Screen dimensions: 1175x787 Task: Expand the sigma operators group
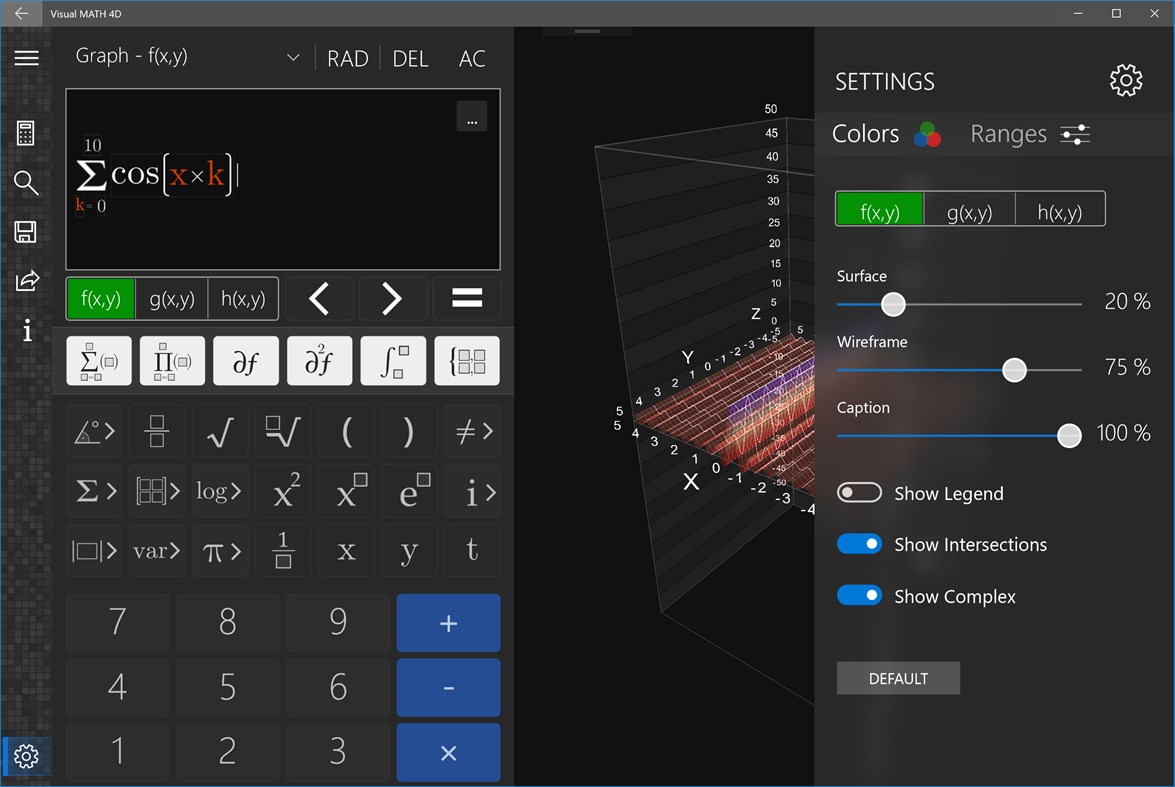[94, 492]
